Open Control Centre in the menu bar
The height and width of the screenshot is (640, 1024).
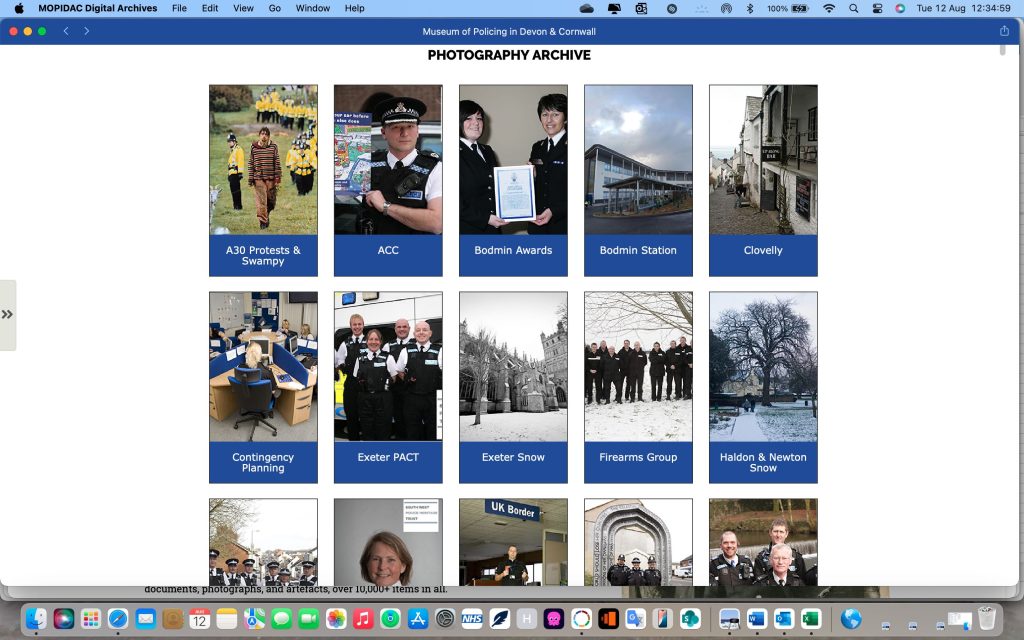[x=877, y=8]
